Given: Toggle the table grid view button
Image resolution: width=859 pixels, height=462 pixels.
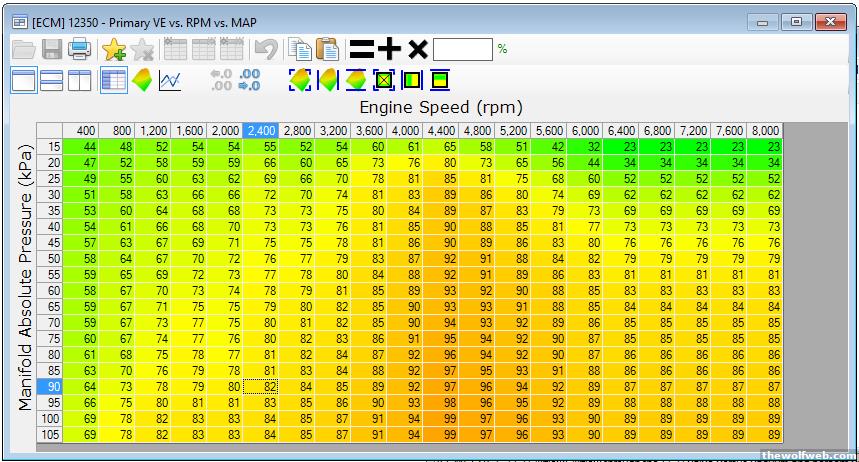Looking at the screenshot, I should 113,80.
